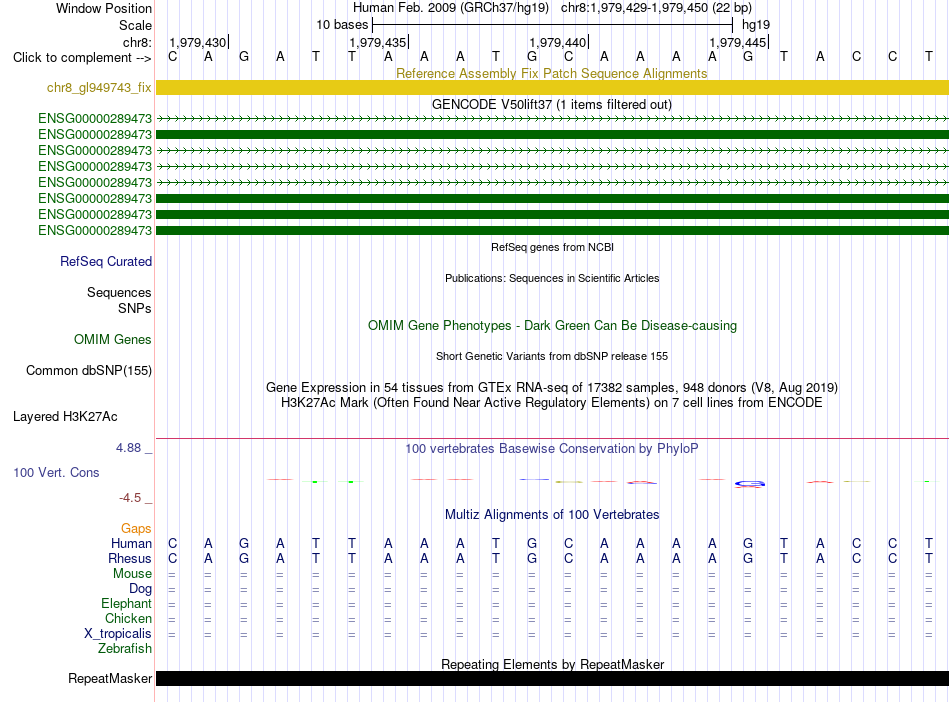Click the blue G logo in PhyloP track

coord(749,483)
